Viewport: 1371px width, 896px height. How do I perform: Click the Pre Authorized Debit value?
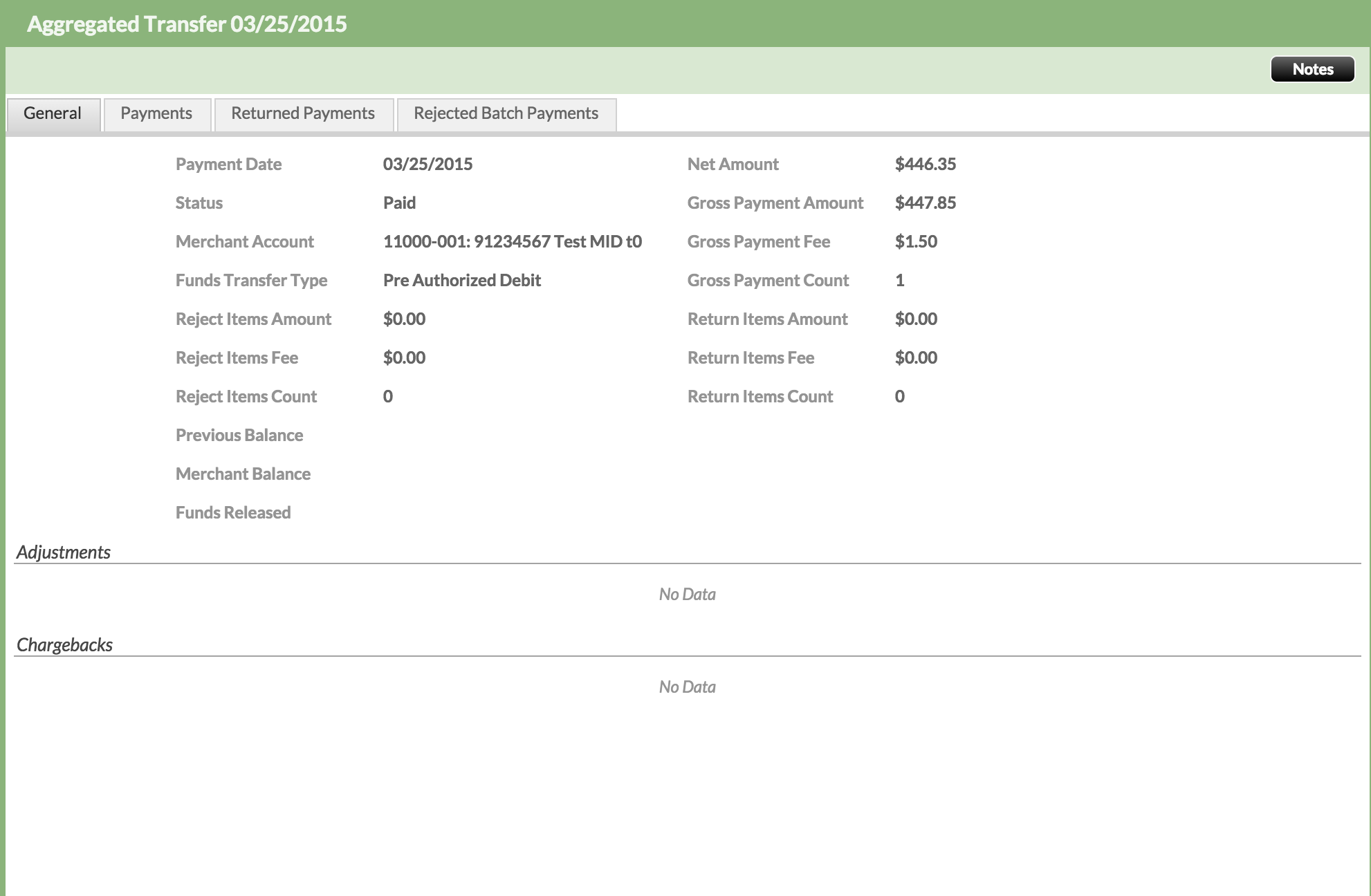click(461, 281)
